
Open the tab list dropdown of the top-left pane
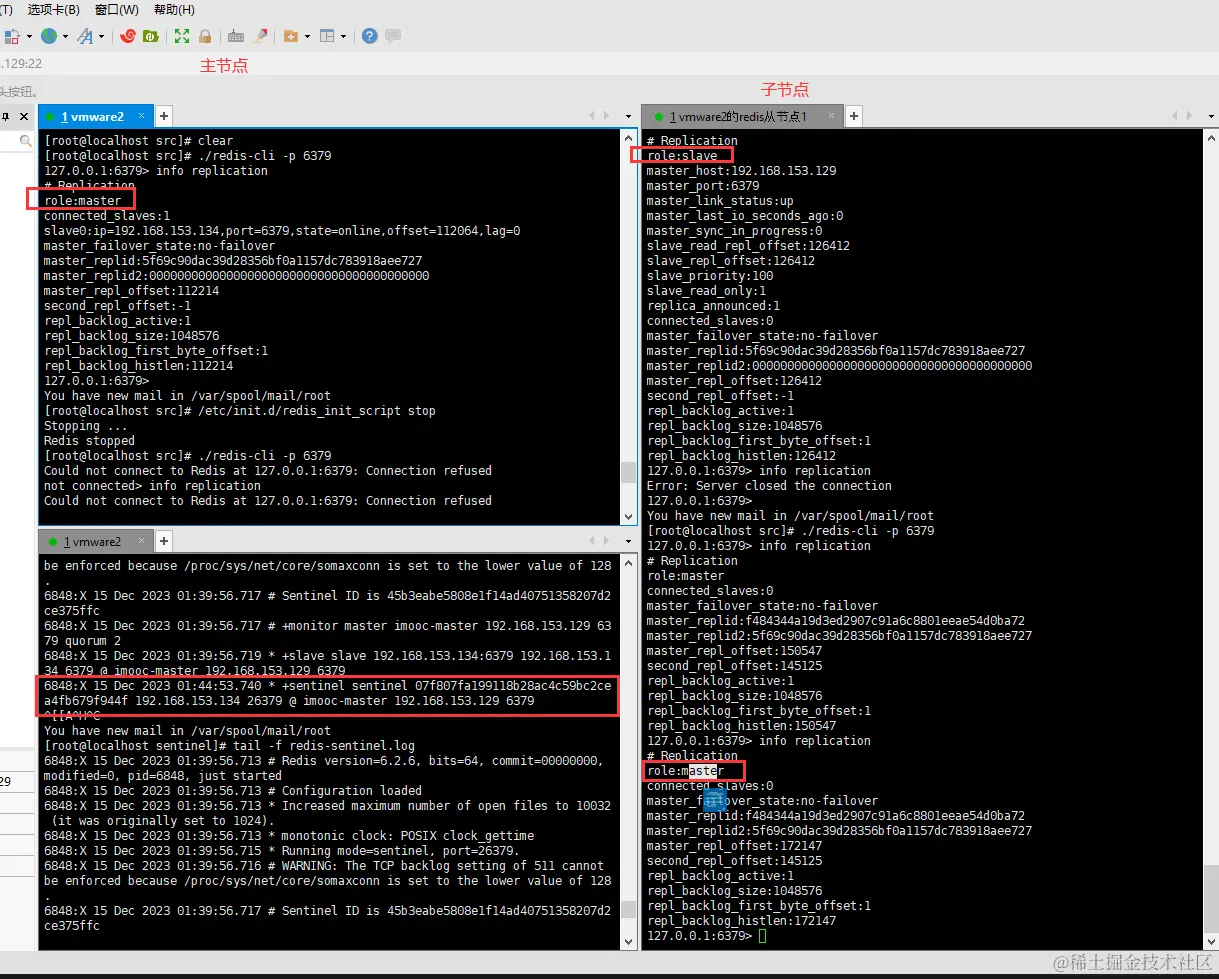[x=628, y=118]
